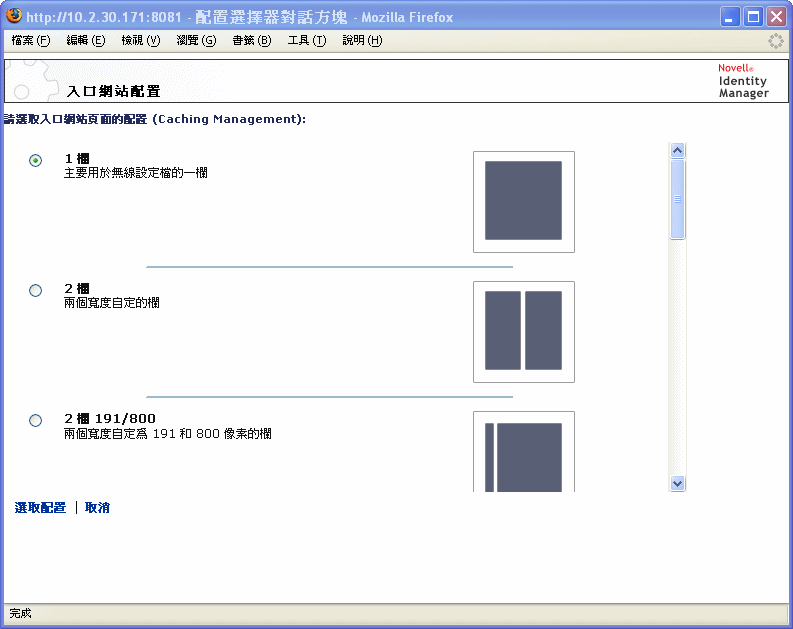Click the Firefox logo in the title bar
The image size is (793, 629).
(14, 16)
